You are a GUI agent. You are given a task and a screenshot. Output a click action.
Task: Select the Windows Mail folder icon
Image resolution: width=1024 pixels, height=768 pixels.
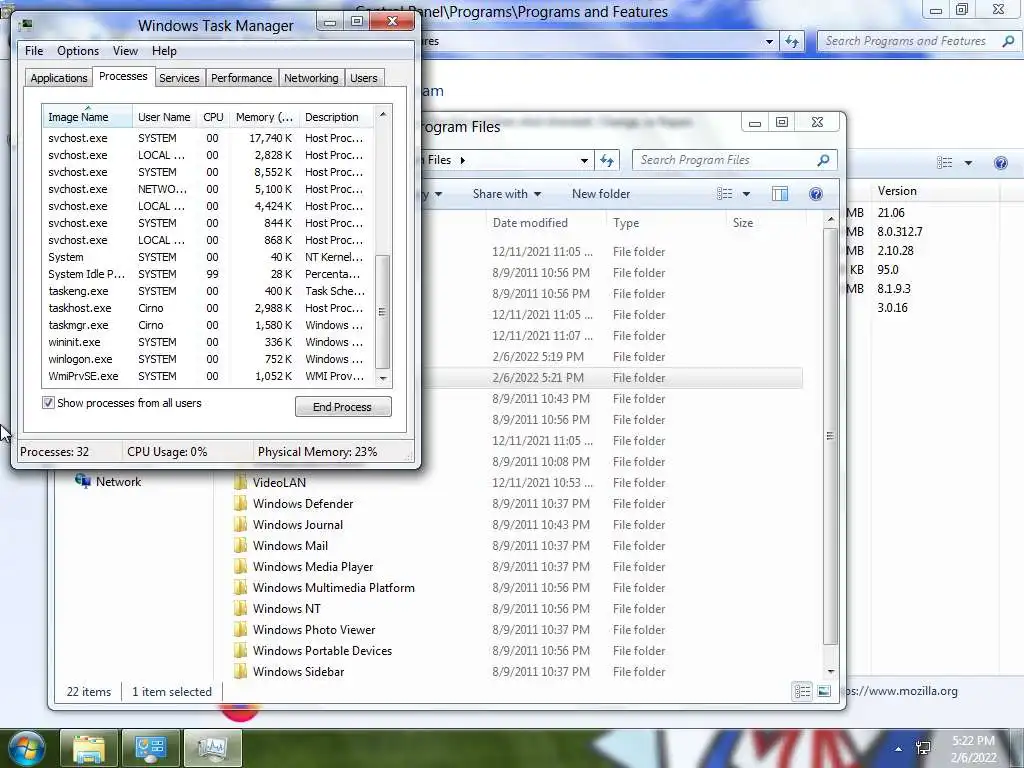point(241,545)
